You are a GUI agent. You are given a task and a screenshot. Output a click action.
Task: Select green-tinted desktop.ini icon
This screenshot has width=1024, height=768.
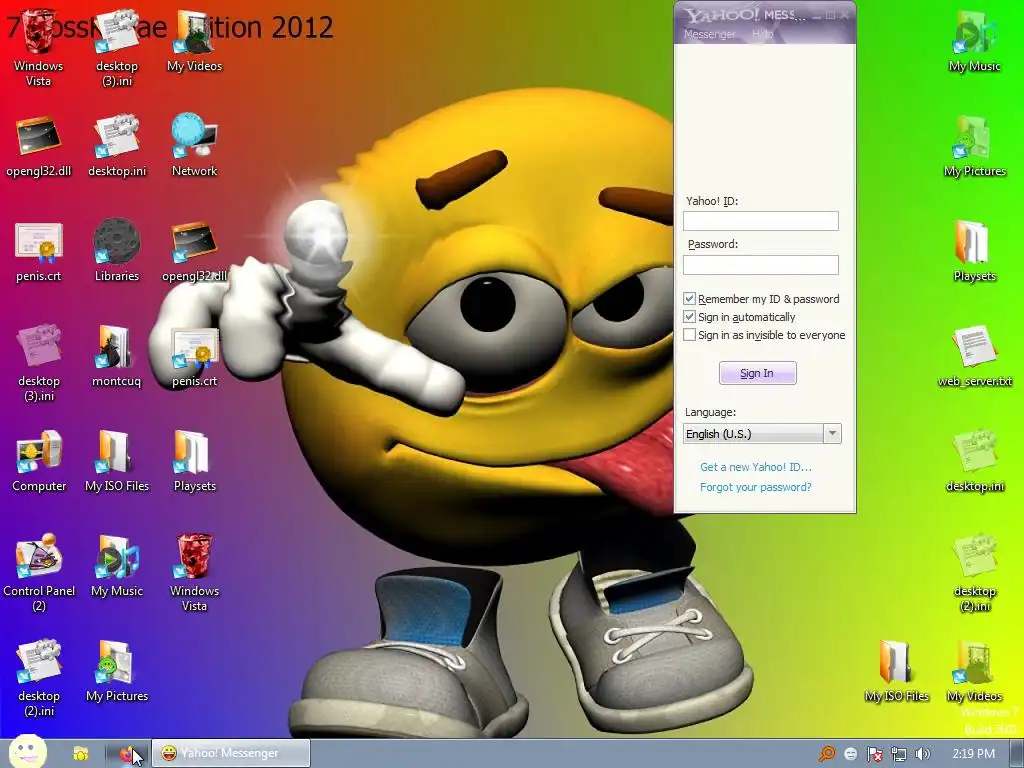pos(974,460)
